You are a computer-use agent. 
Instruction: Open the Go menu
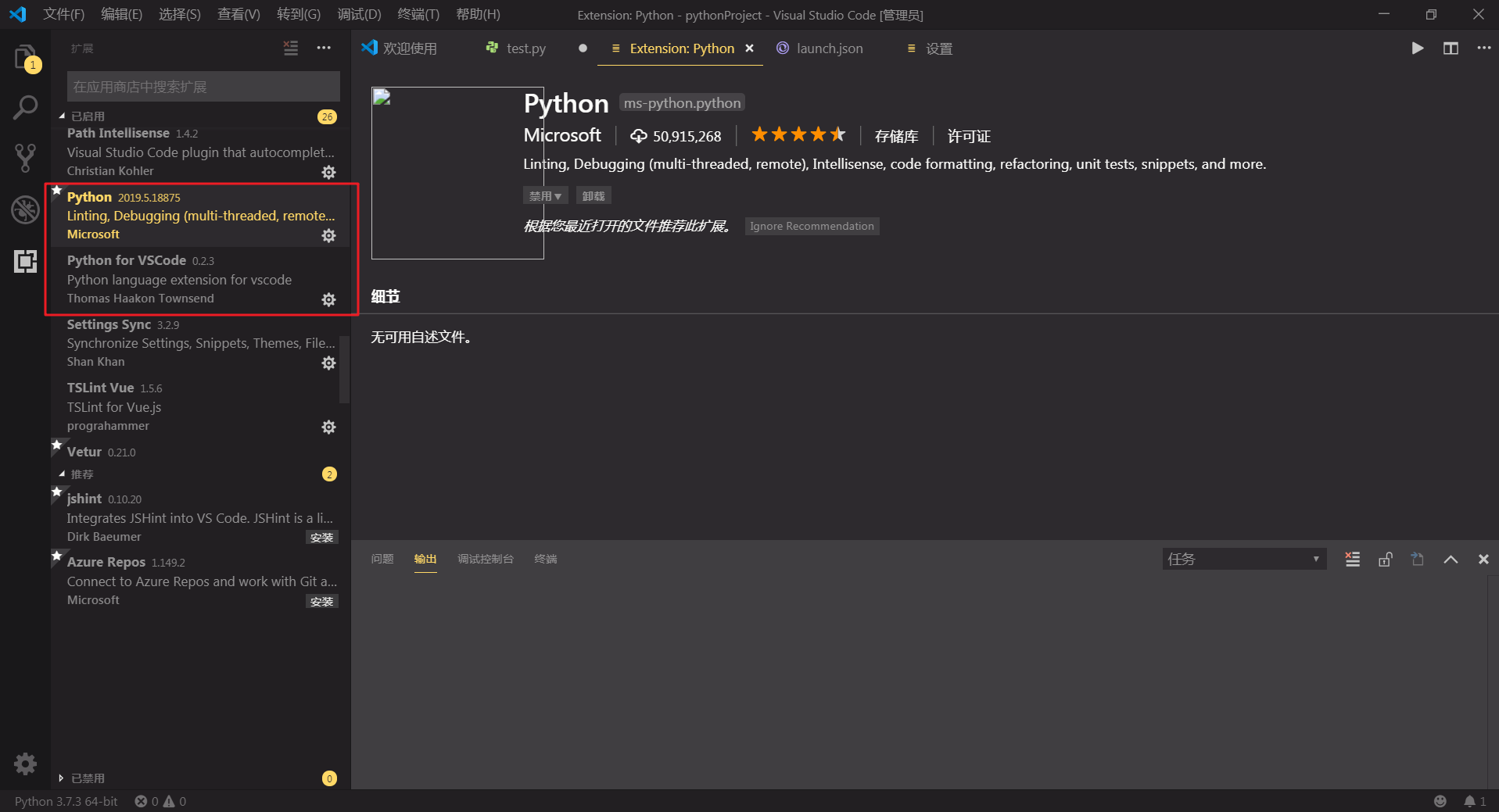pyautogui.click(x=299, y=15)
